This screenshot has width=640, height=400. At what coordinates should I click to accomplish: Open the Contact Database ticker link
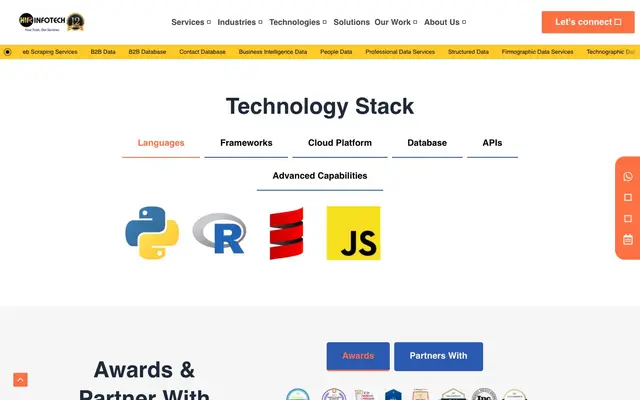pyautogui.click(x=202, y=52)
